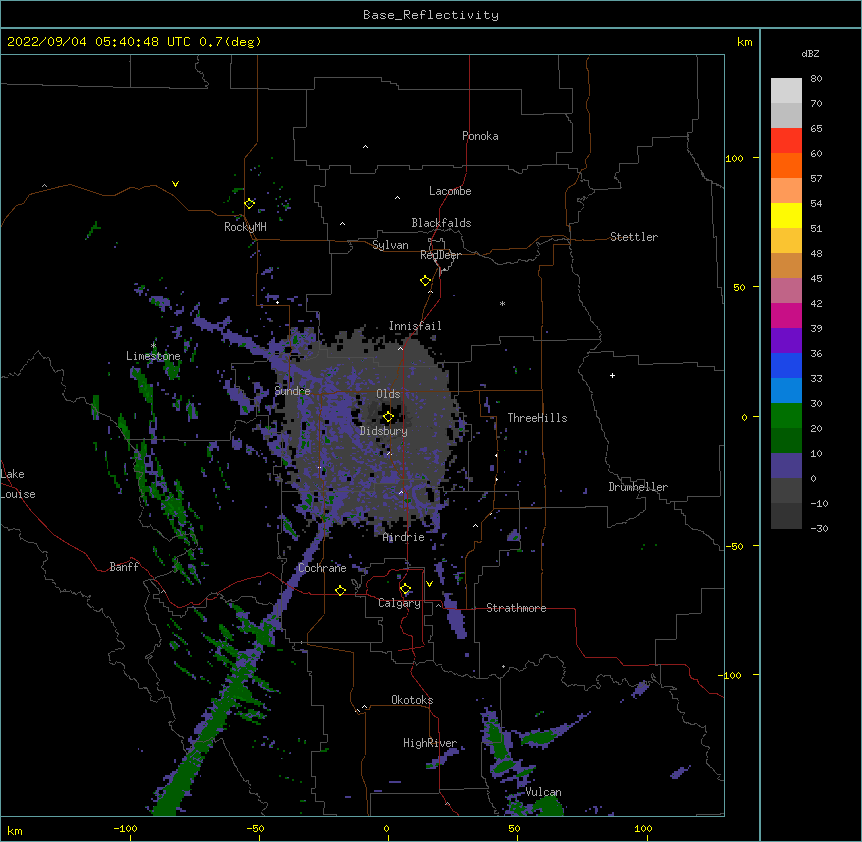Select the Sylvan label
The width and height of the screenshot is (862, 842).
(390, 245)
